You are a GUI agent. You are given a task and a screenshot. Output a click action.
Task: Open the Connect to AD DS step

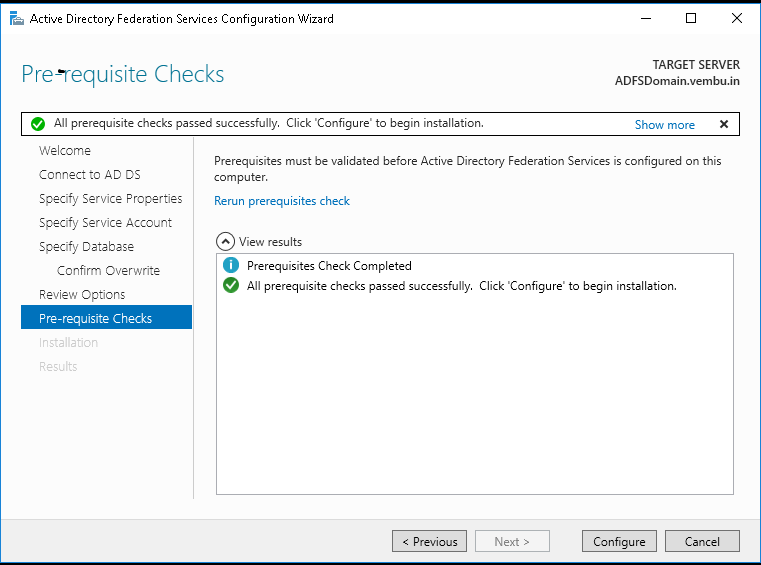(x=90, y=175)
